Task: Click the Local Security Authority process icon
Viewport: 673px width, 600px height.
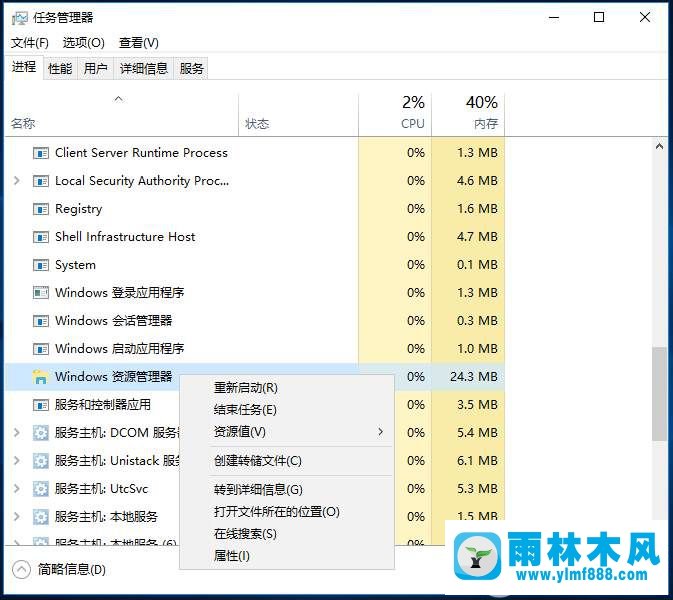Action: [x=41, y=181]
